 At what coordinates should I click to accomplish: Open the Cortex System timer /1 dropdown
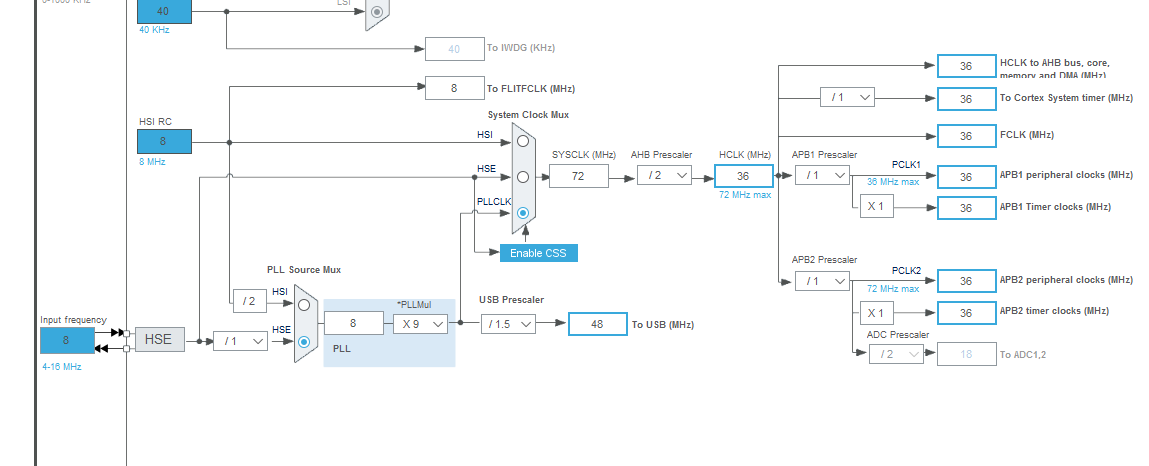click(847, 97)
